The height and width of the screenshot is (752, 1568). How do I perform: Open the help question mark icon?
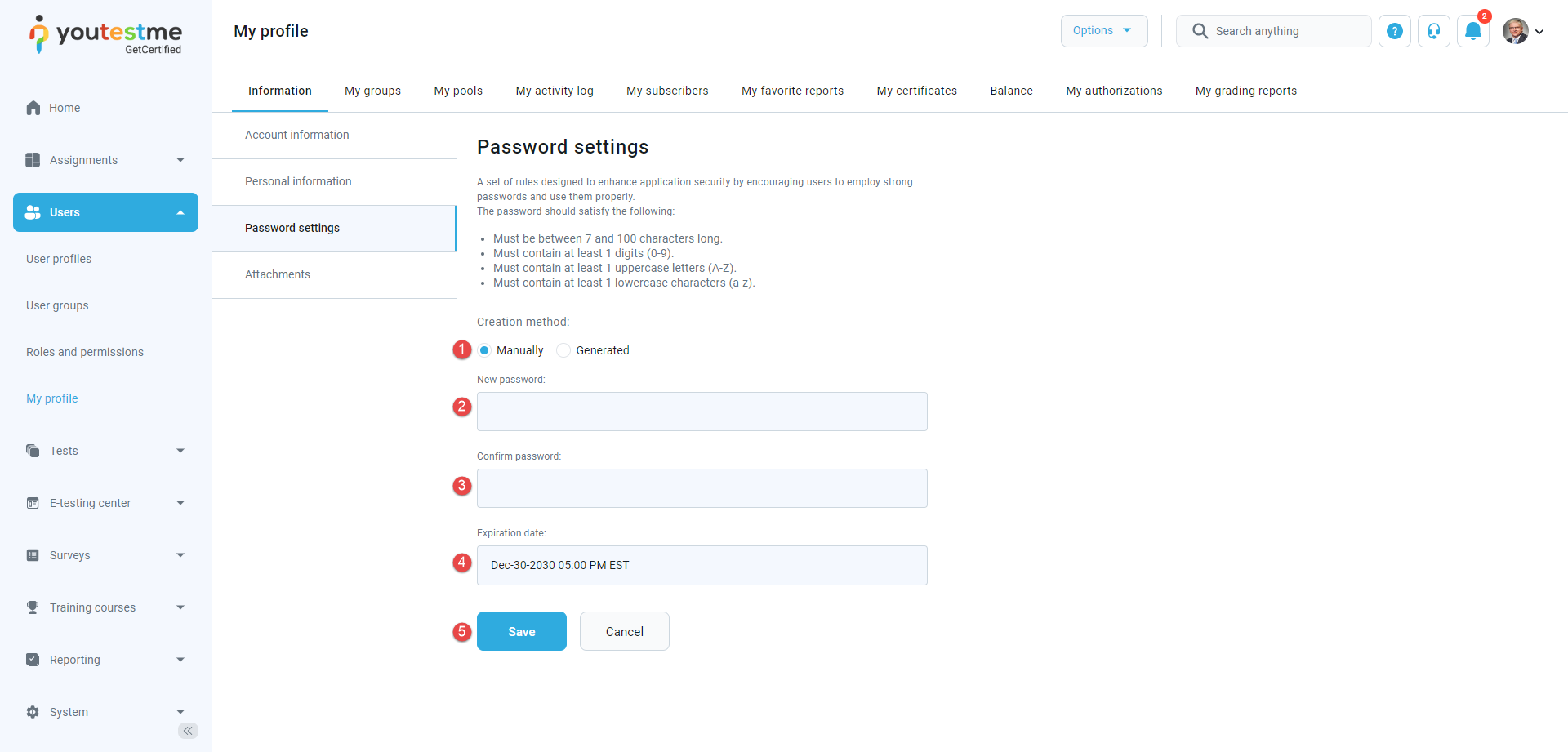tap(1395, 31)
